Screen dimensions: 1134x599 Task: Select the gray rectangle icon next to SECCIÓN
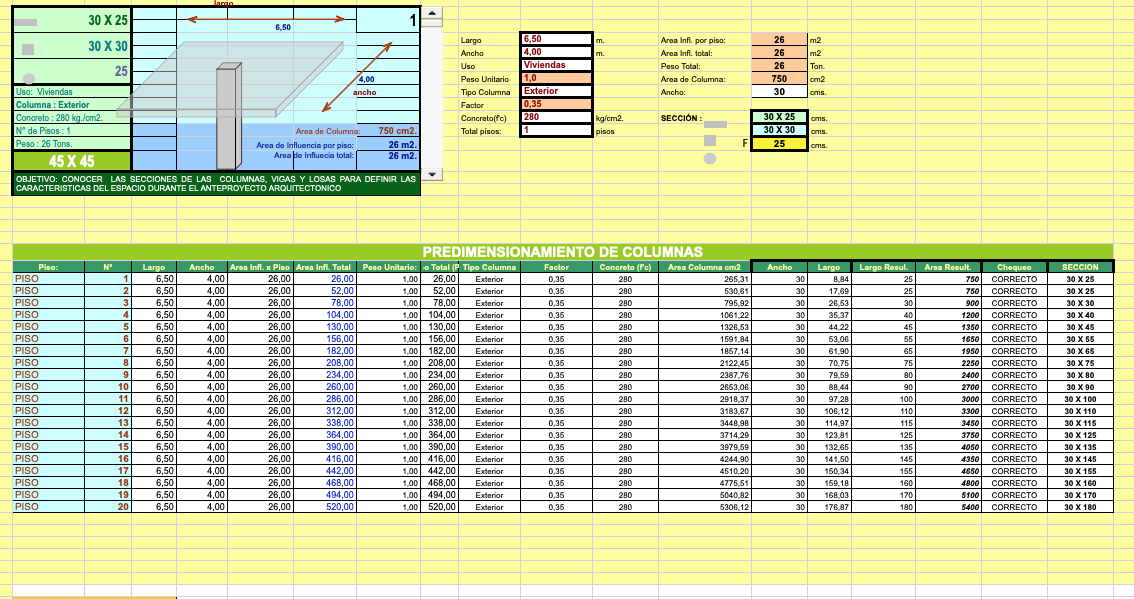[716, 125]
